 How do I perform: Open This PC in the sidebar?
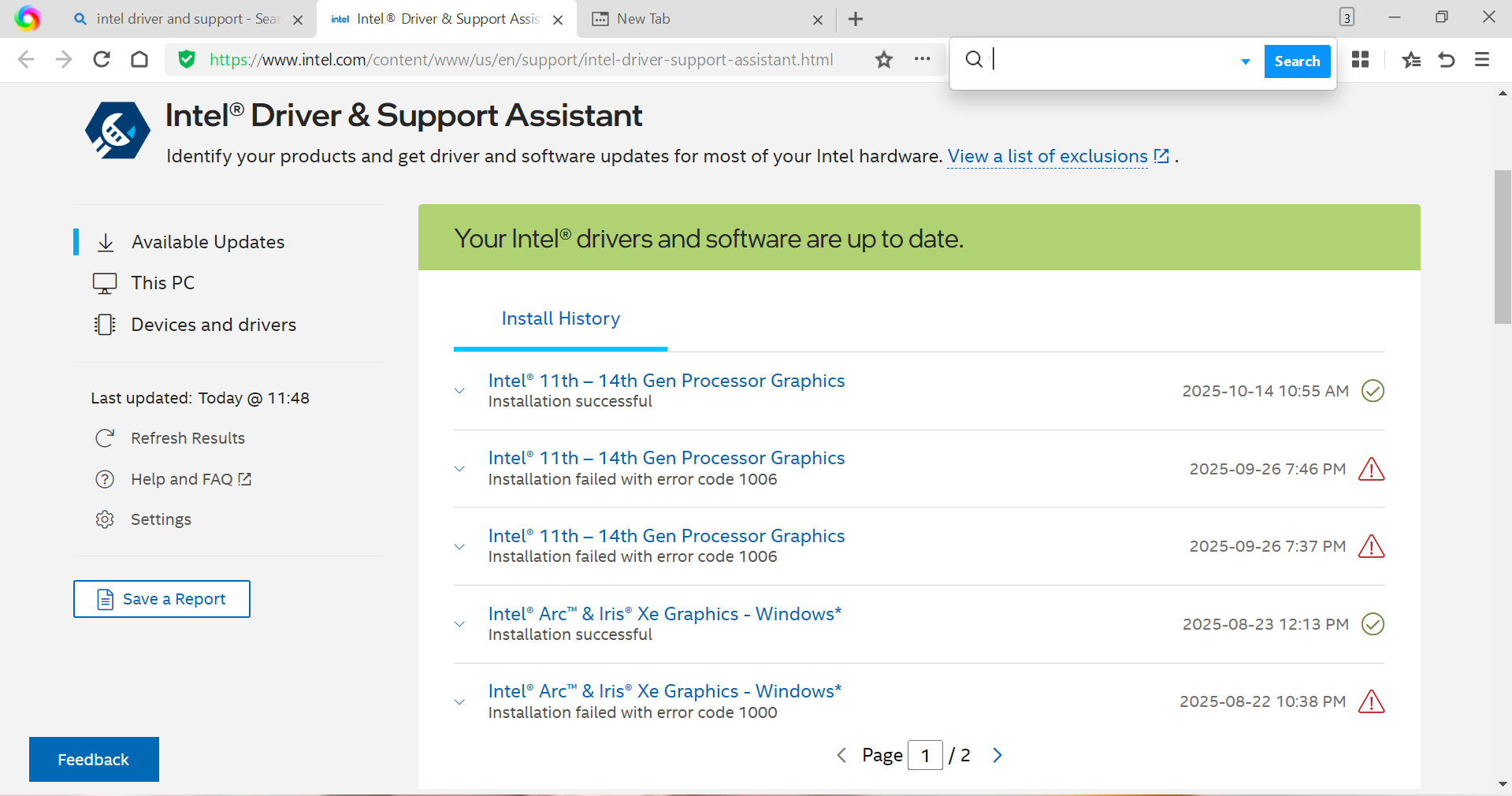click(162, 283)
